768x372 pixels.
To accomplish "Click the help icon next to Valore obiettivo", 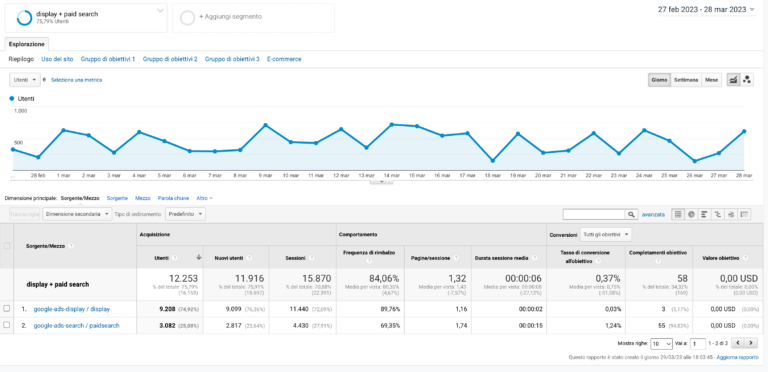I will [745, 257].
